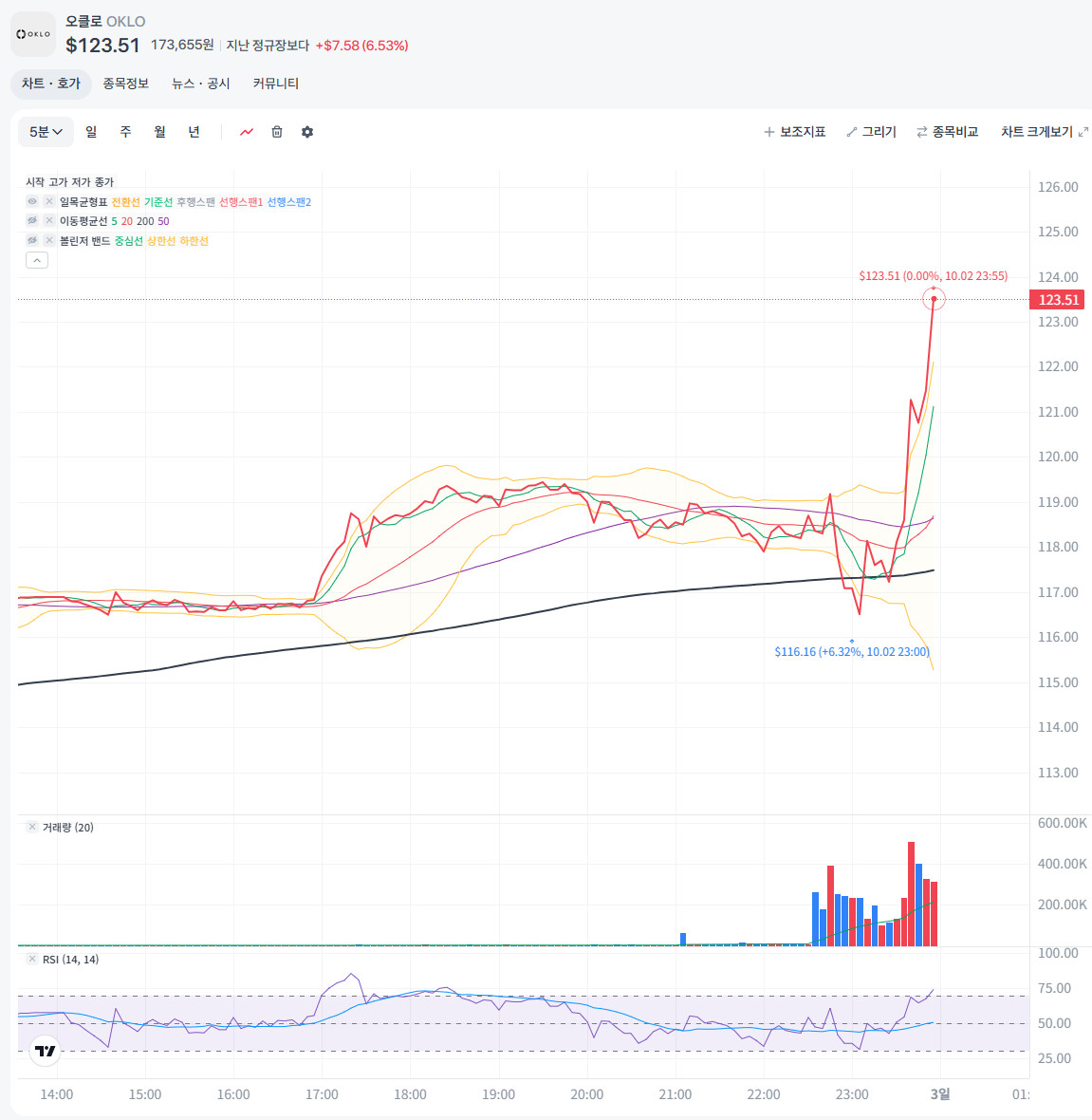The height and width of the screenshot is (1120, 1092).
Task: Remove the 이동평균선 indicator with X
Action: [49, 221]
